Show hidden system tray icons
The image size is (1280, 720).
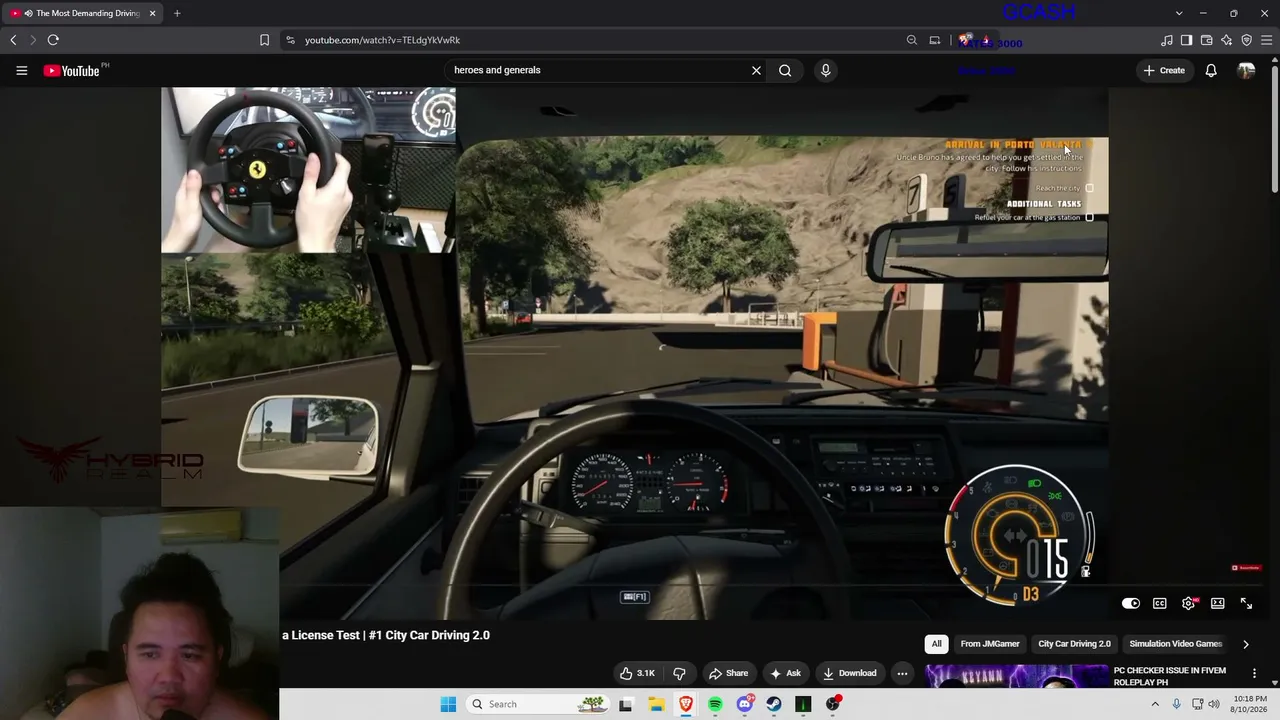click(x=1155, y=704)
